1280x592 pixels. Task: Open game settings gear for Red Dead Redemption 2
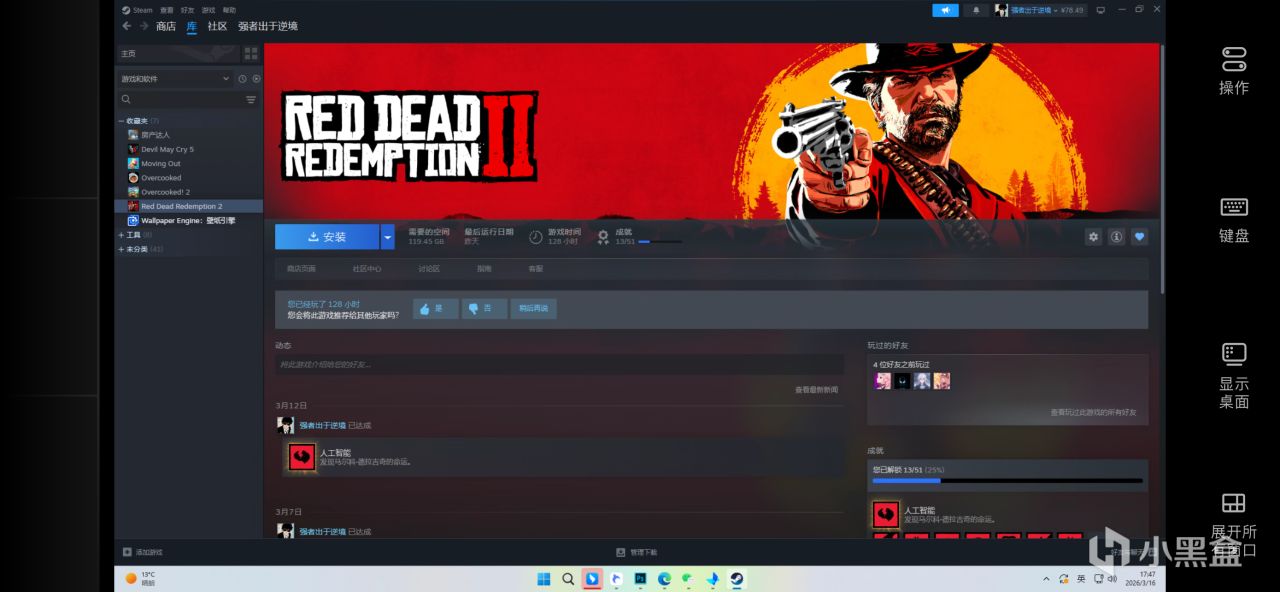click(1093, 237)
